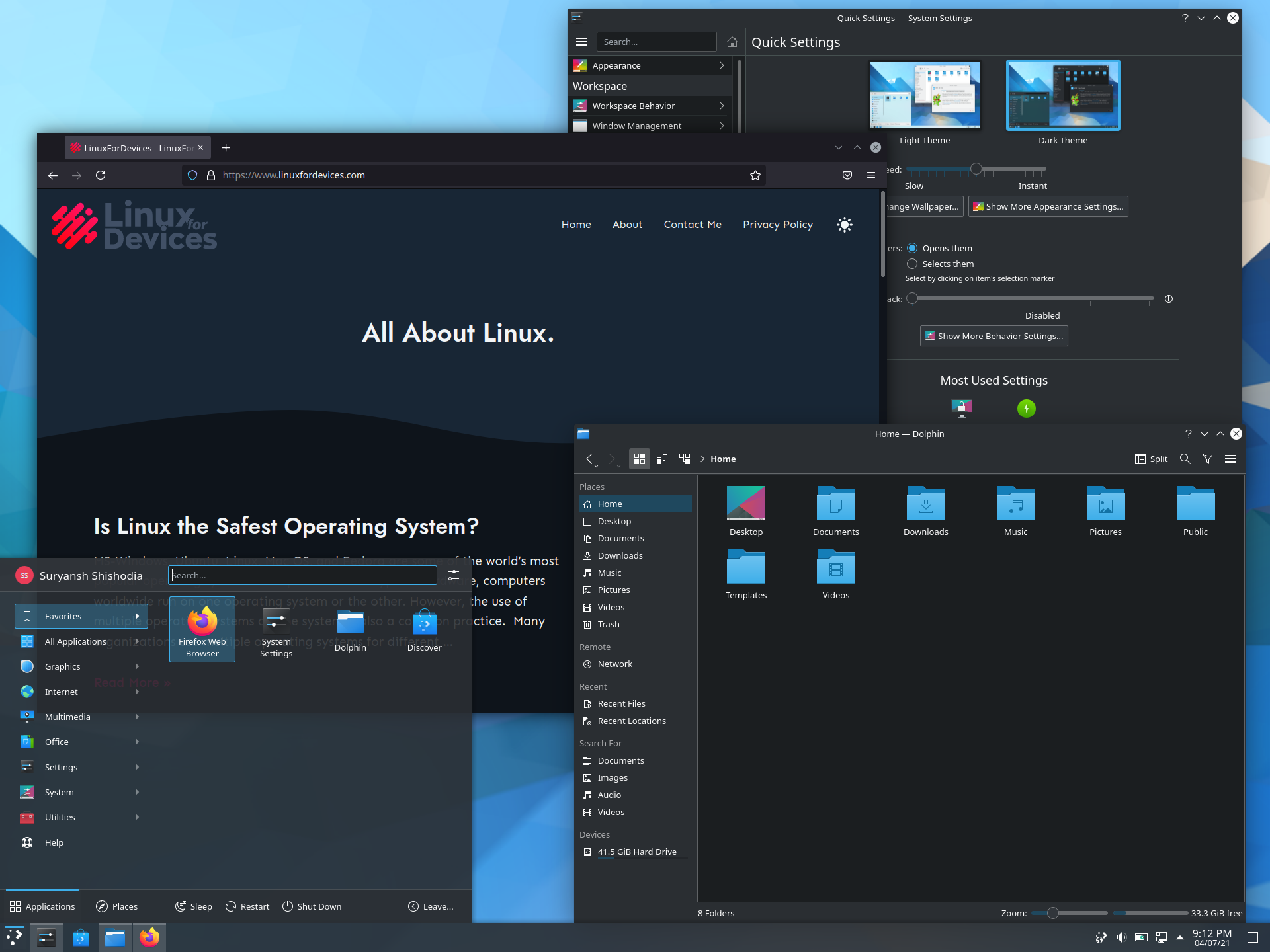Click "Show More Behavior Settings..." button

pyautogui.click(x=994, y=336)
